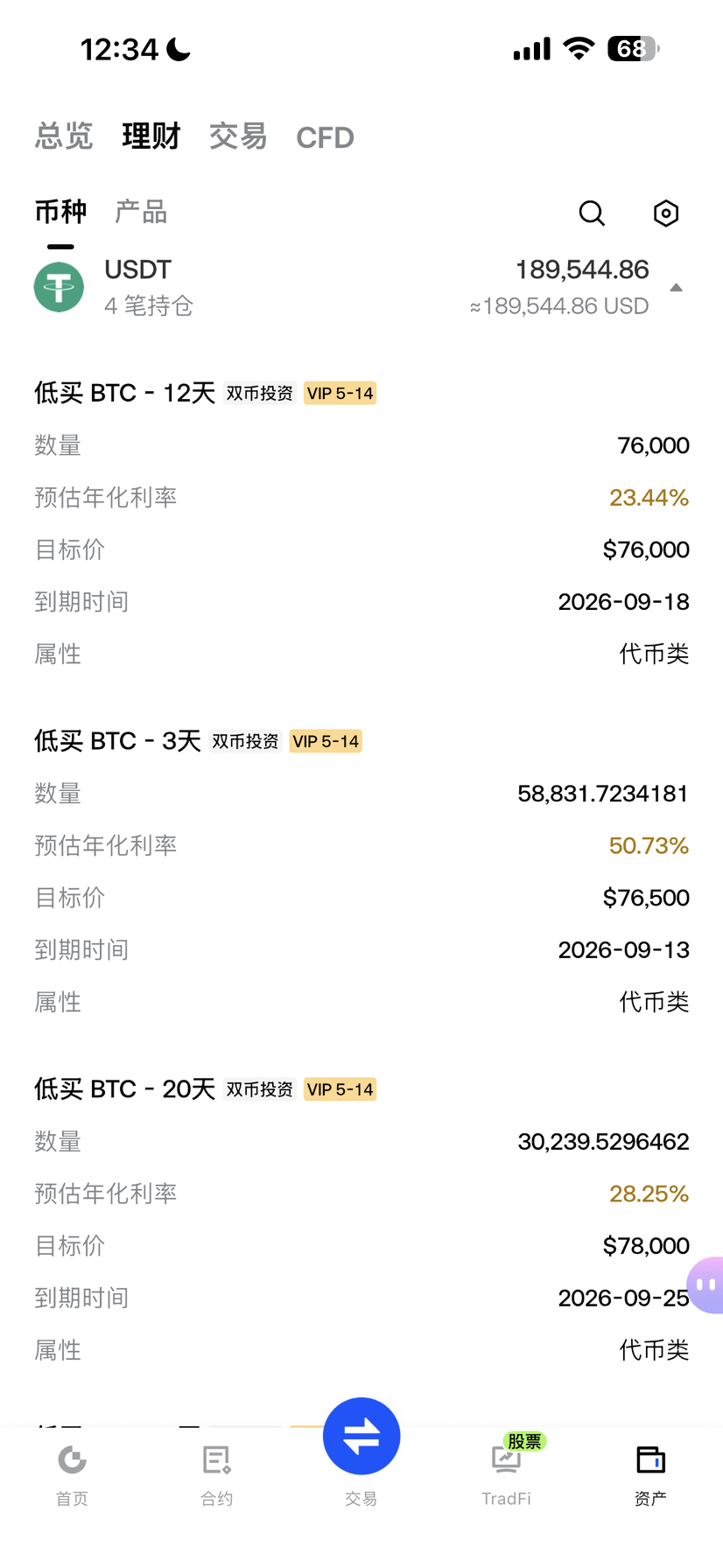Switch to the 总览 overview tab
Image resolution: width=723 pixels, height=1568 pixels.
tap(64, 136)
